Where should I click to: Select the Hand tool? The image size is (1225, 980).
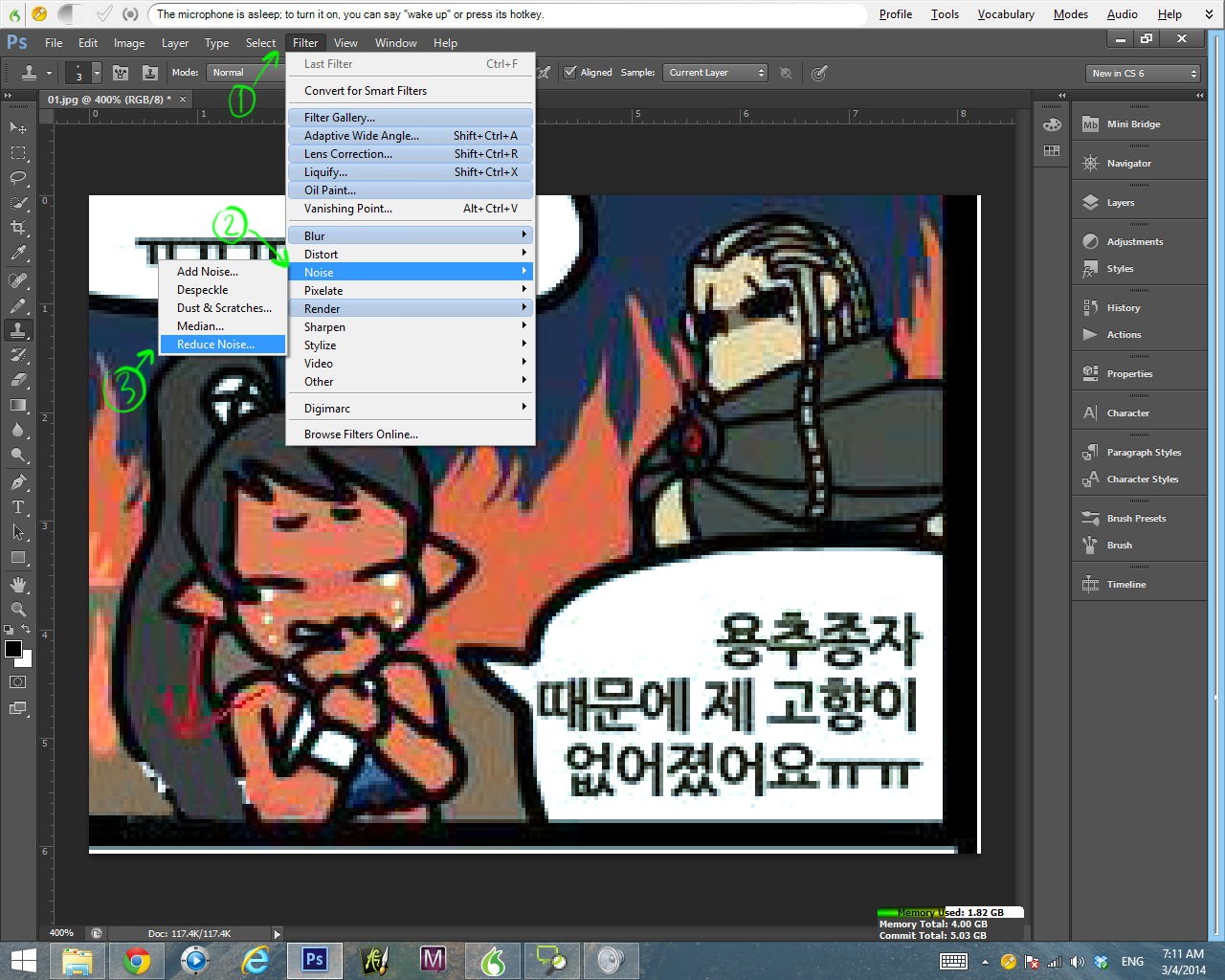[x=18, y=585]
